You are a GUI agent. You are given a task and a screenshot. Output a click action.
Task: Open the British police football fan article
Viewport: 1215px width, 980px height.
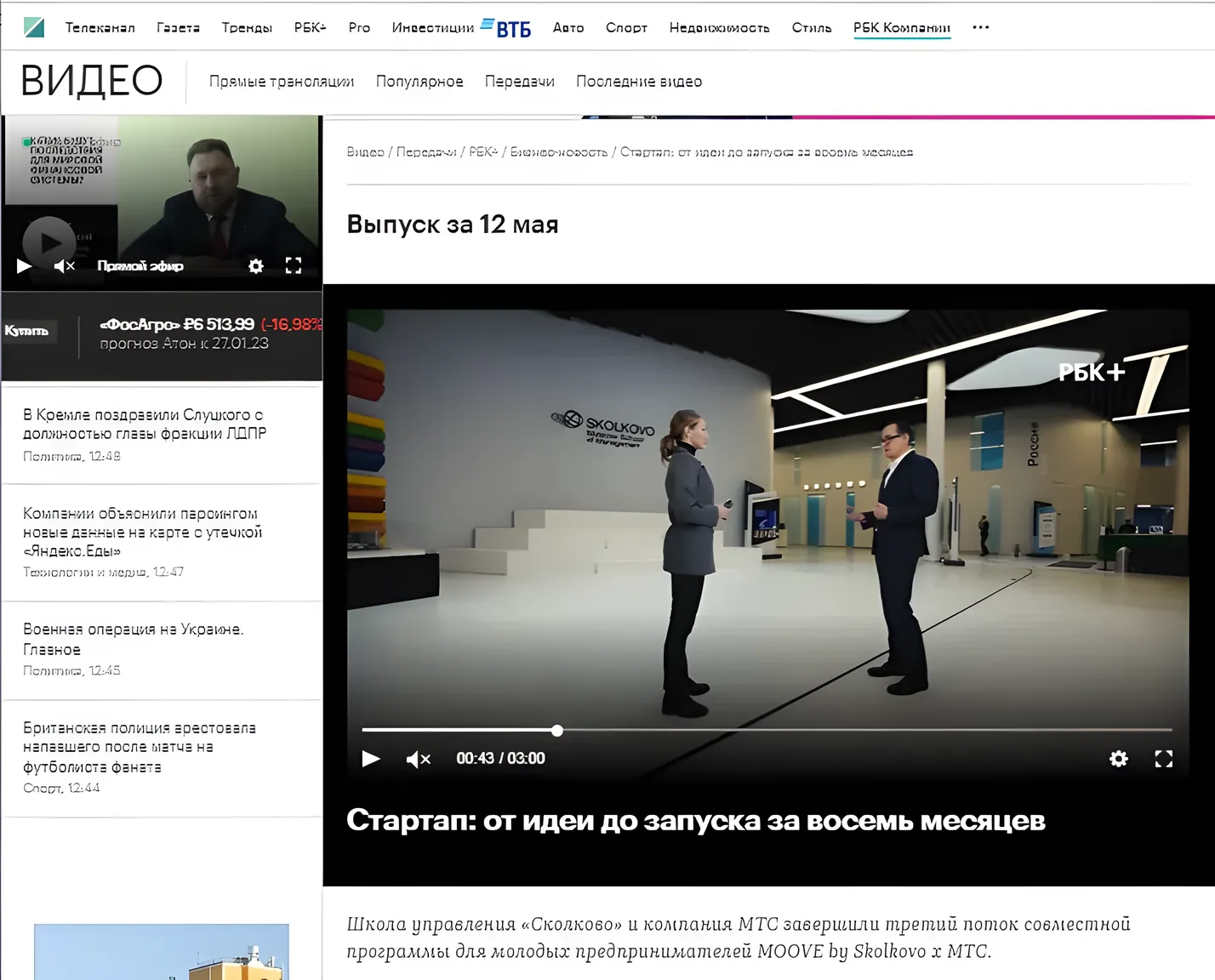[x=140, y=747]
